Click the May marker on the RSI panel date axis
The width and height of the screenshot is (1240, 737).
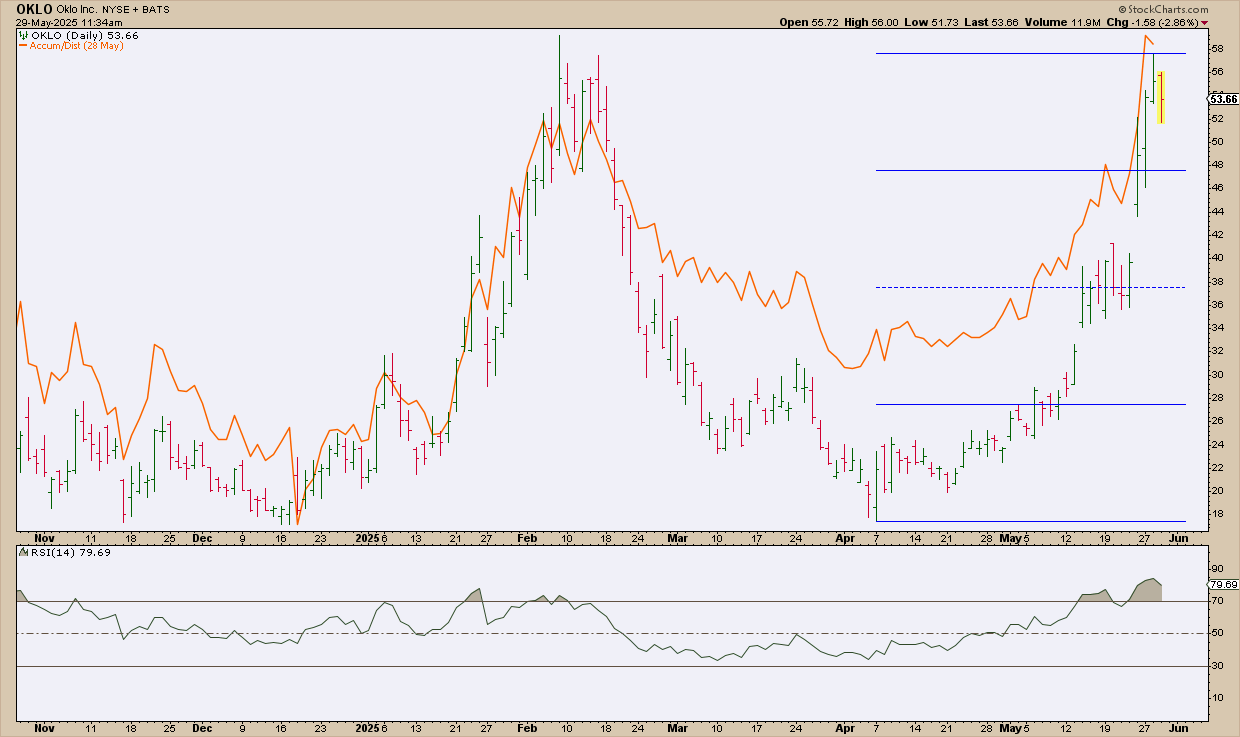tap(1011, 728)
